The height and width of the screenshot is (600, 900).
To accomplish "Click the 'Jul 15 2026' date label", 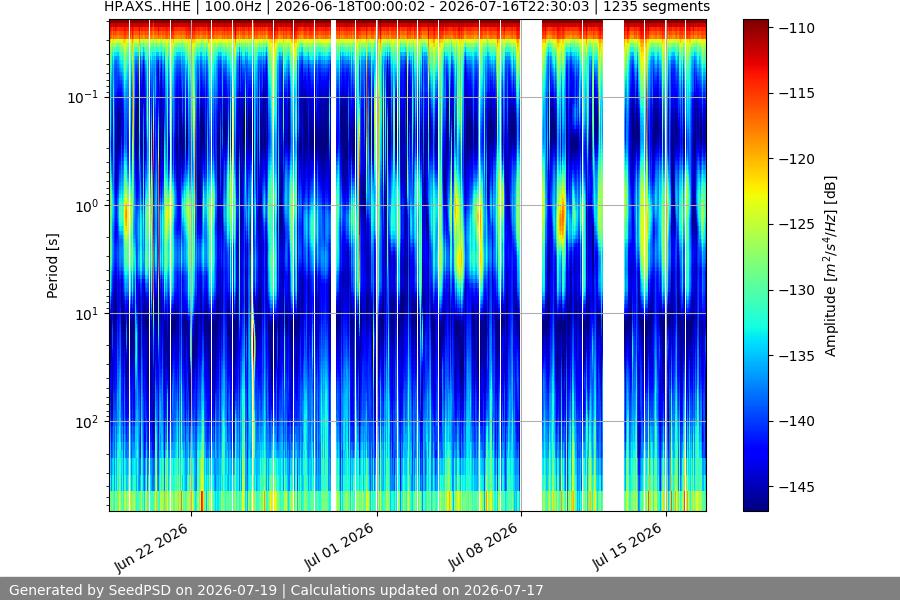I will tap(627, 547).
